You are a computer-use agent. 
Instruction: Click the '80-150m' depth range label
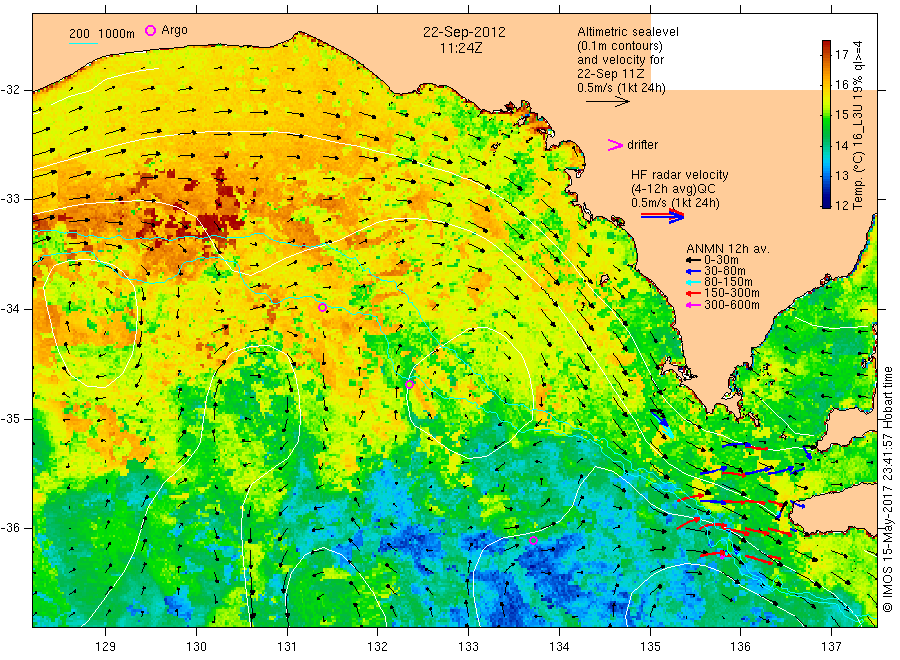[728, 282]
